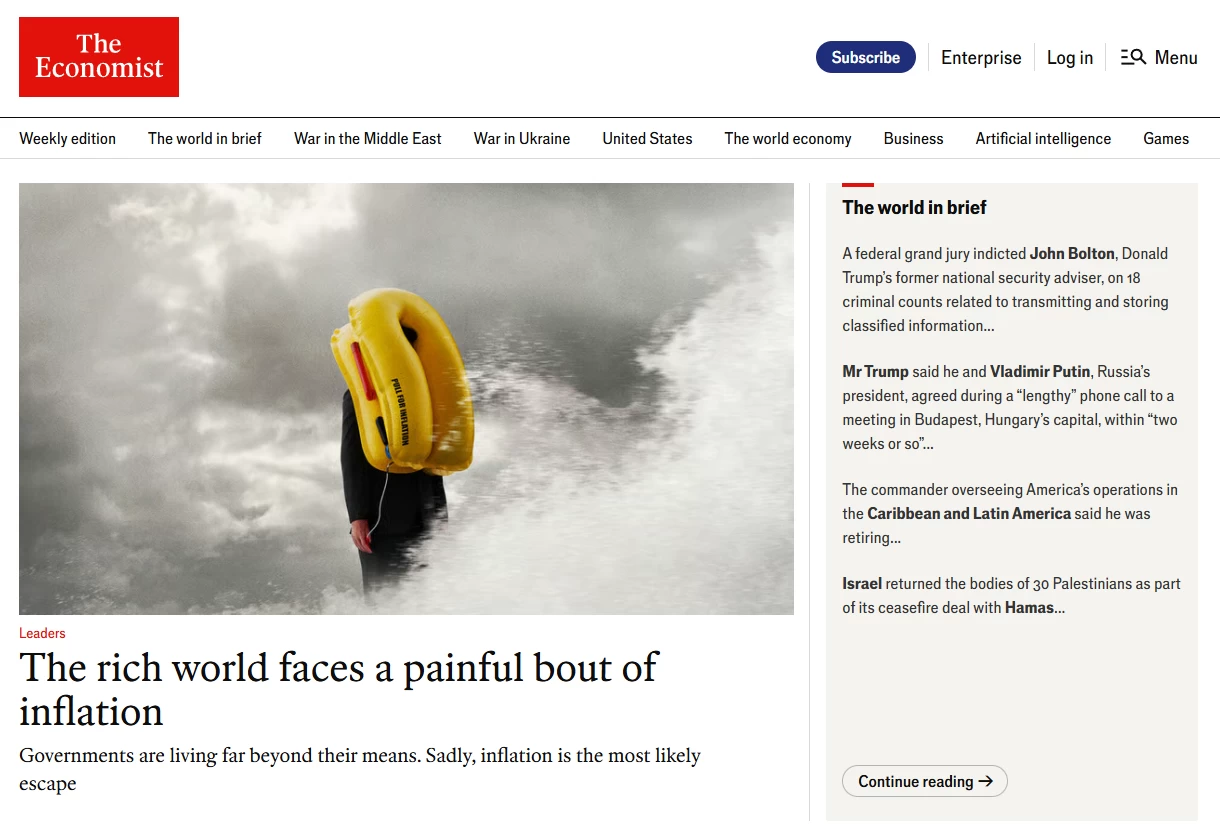Open Artificial intelligence section
This screenshot has width=1220, height=825.
click(x=1043, y=139)
